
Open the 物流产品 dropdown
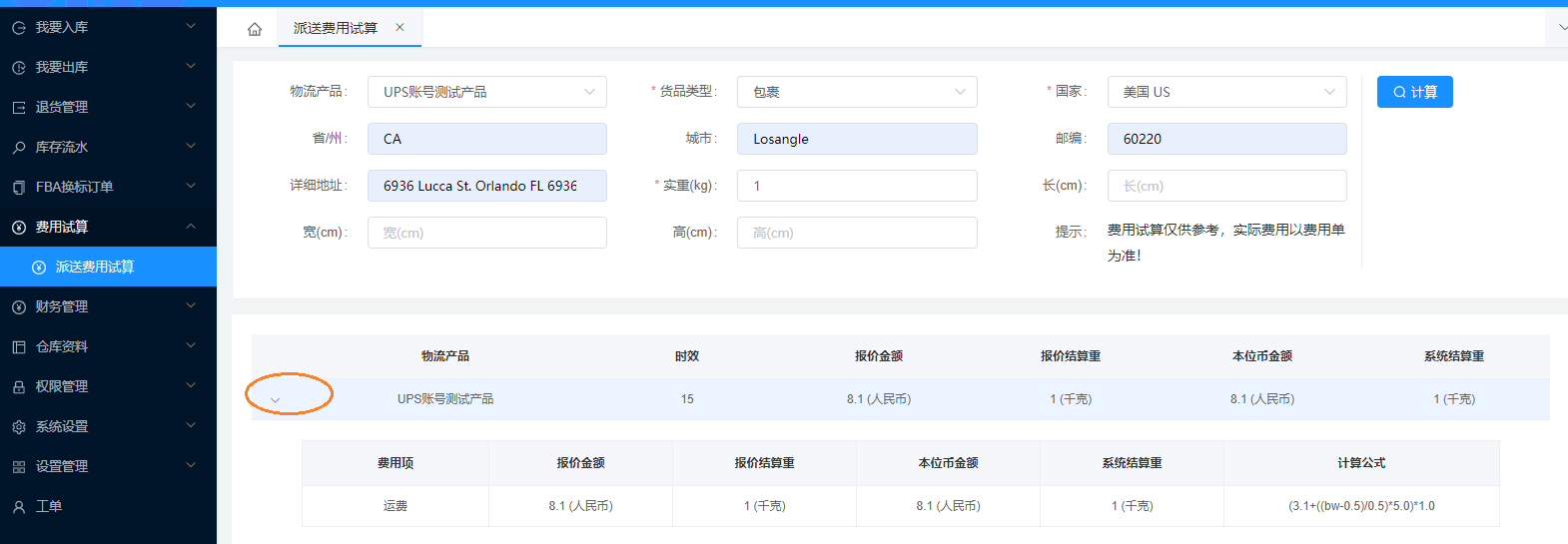point(486,92)
